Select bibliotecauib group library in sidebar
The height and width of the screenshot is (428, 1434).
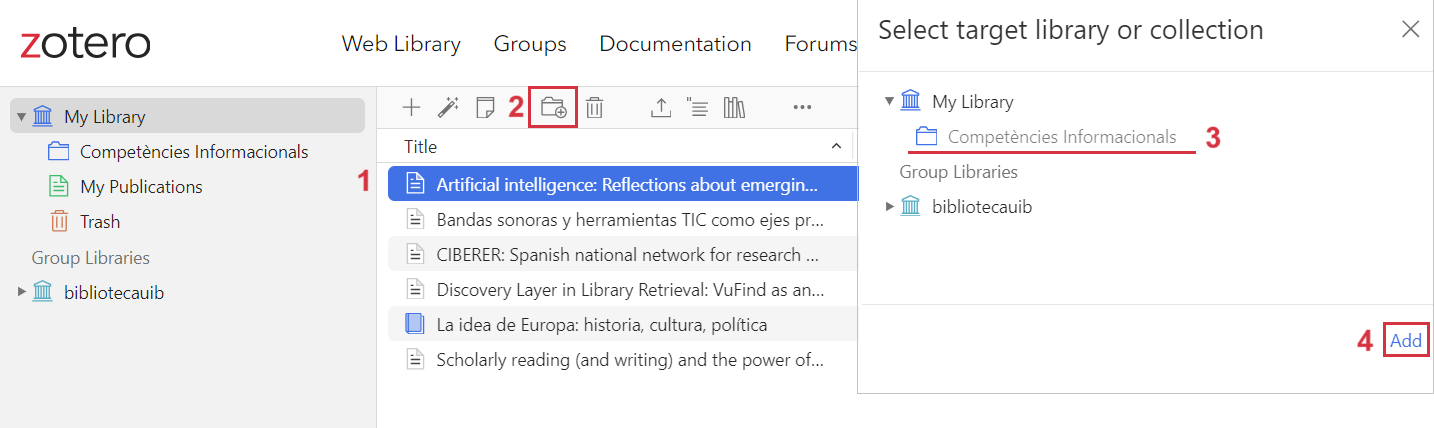[x=114, y=293]
